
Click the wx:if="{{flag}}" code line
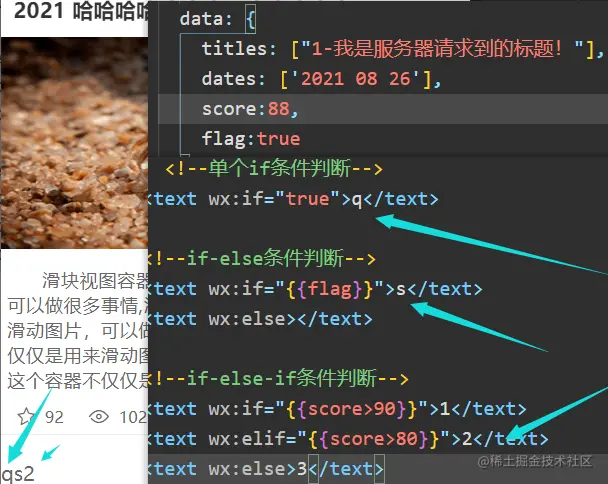click(316, 289)
